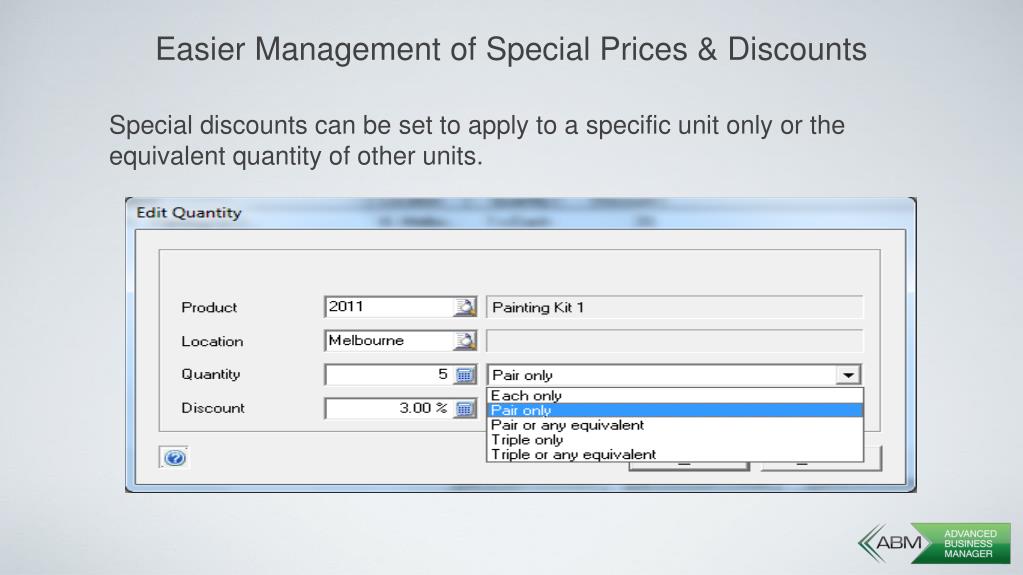Open the Quantity calculator icon
Image resolution: width=1023 pixels, height=575 pixels.
click(465, 375)
